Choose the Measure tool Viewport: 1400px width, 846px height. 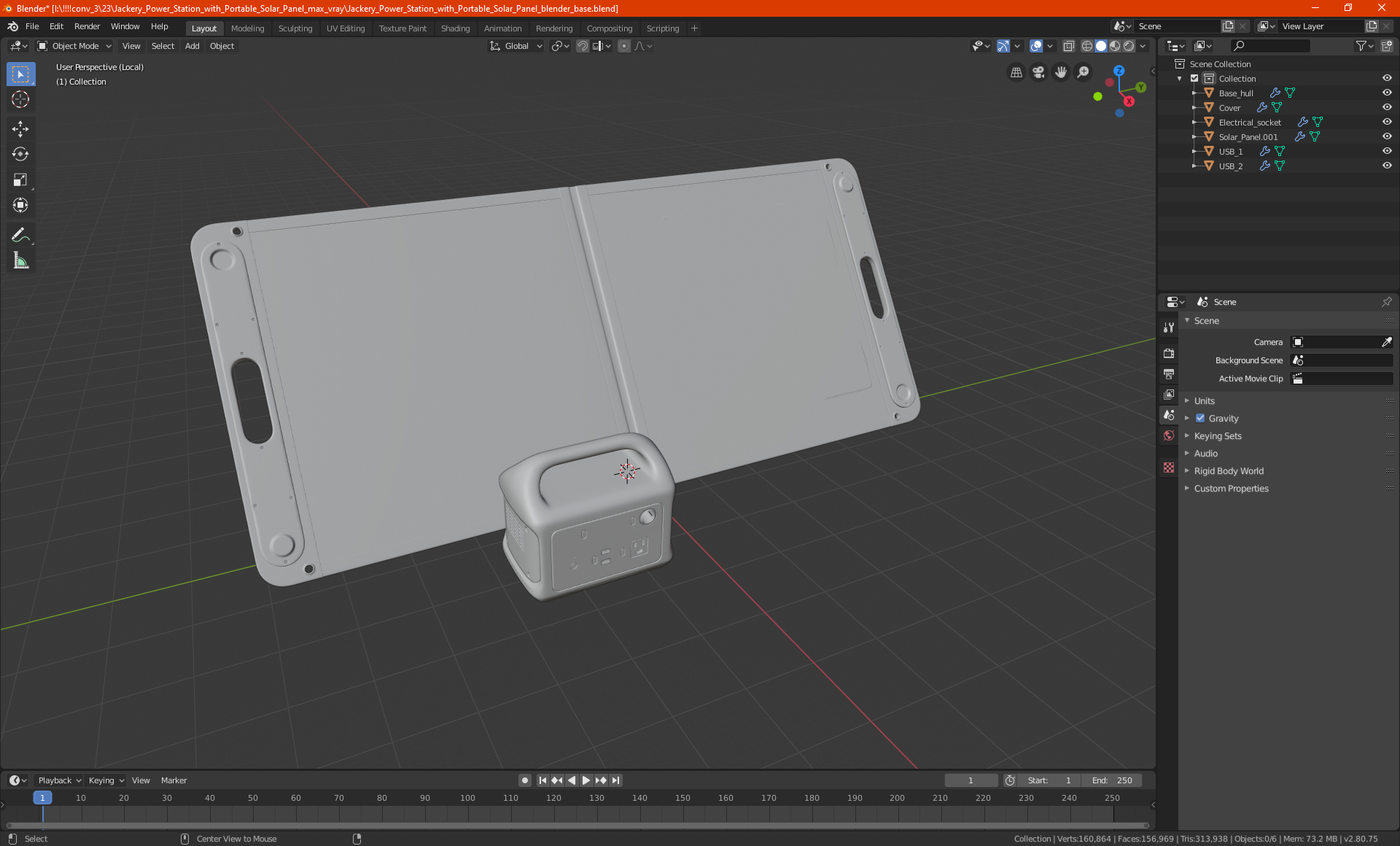pos(20,261)
